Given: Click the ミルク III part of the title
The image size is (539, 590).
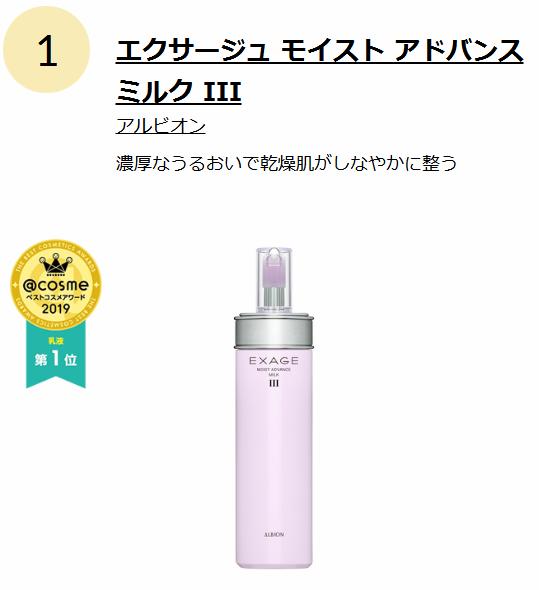Looking at the screenshot, I should pyautogui.click(x=178, y=91).
